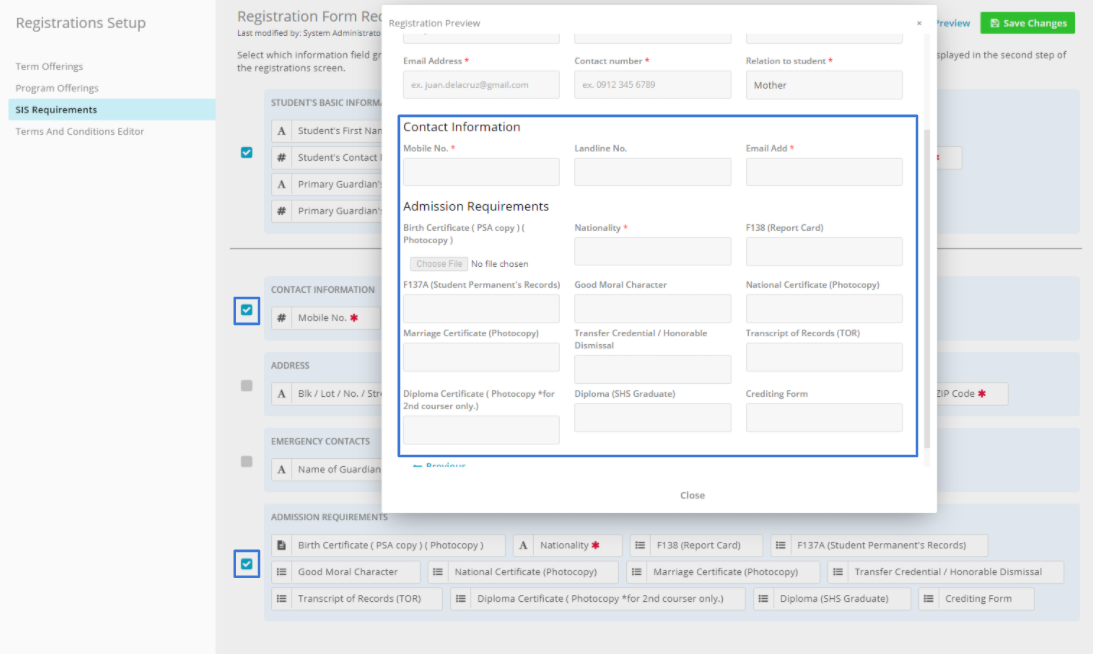Image resolution: width=1093 pixels, height=654 pixels.
Task: Click the file icon on Birth Certificate chip
Action: (282, 545)
